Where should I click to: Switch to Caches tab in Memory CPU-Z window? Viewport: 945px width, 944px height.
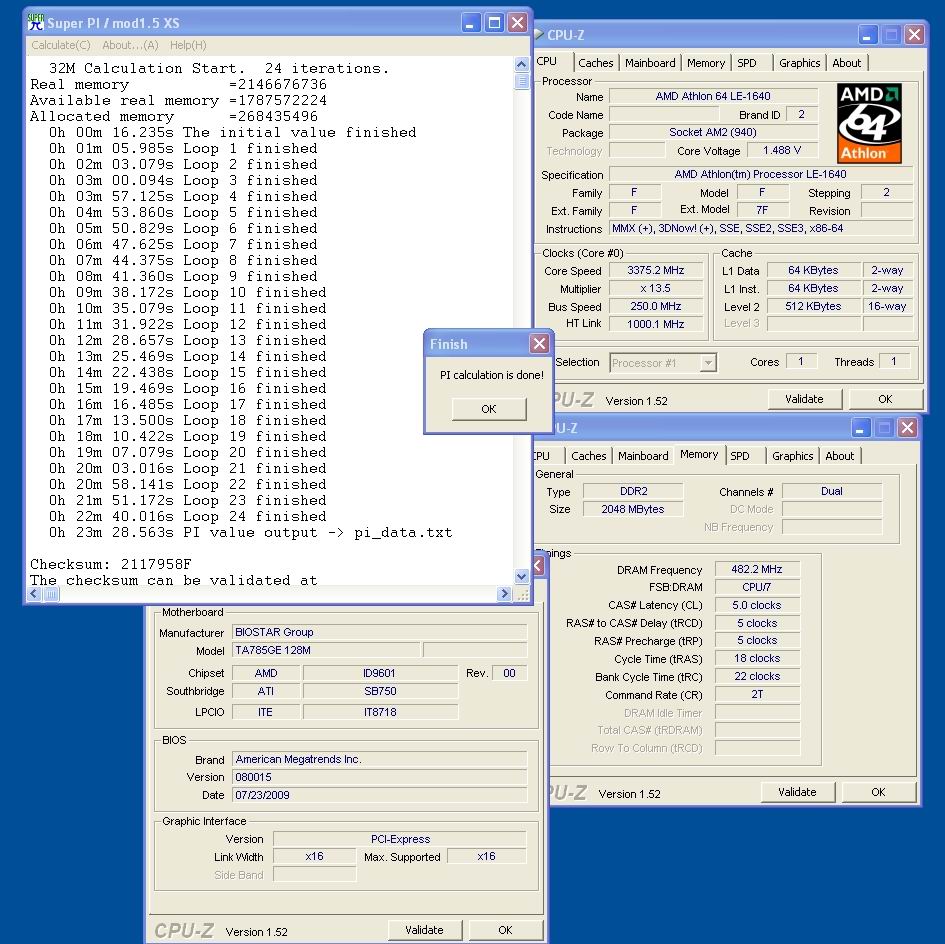tap(588, 456)
